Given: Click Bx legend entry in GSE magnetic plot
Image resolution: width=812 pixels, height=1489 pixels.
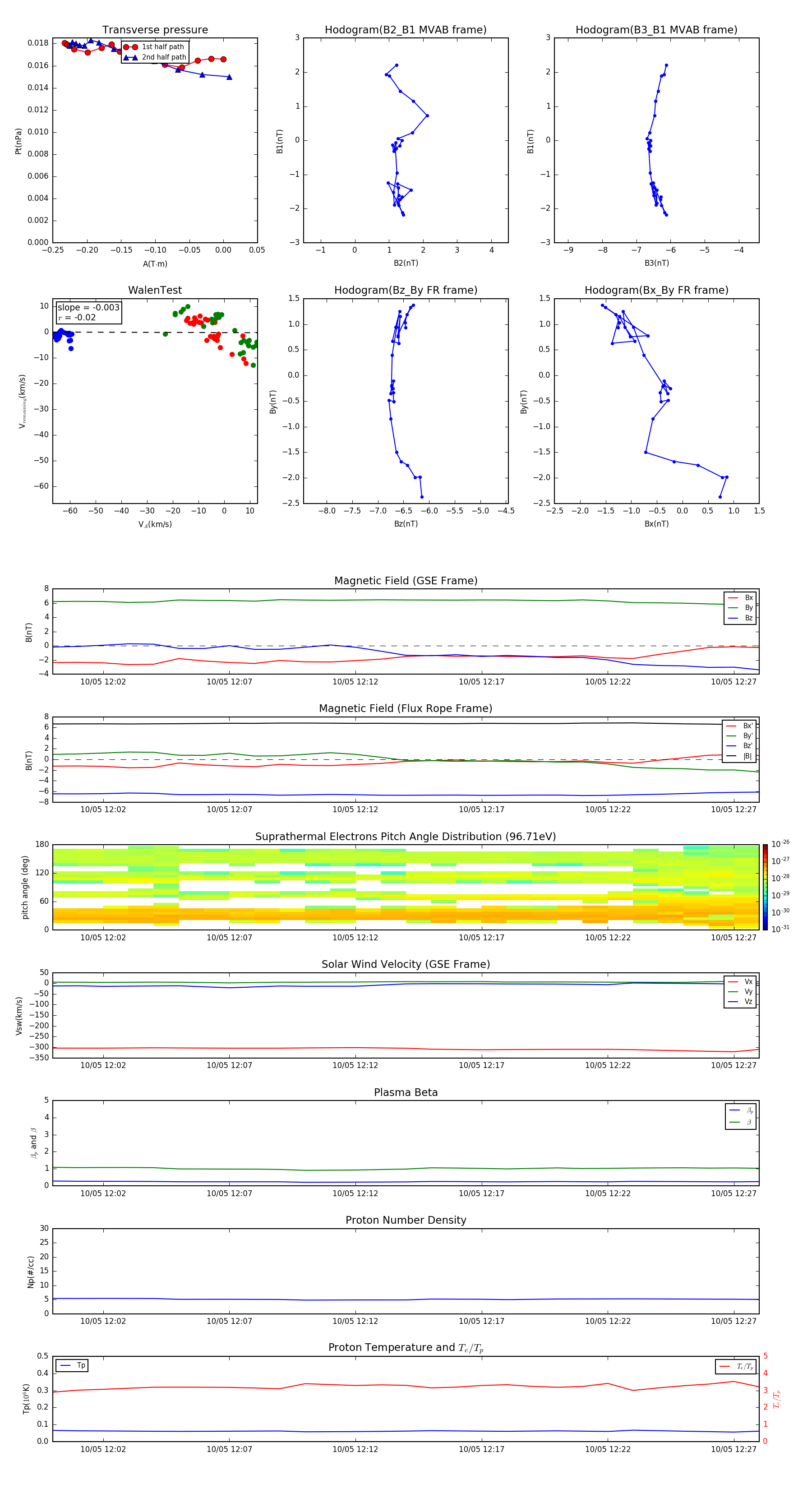Looking at the screenshot, I should coord(740,598).
